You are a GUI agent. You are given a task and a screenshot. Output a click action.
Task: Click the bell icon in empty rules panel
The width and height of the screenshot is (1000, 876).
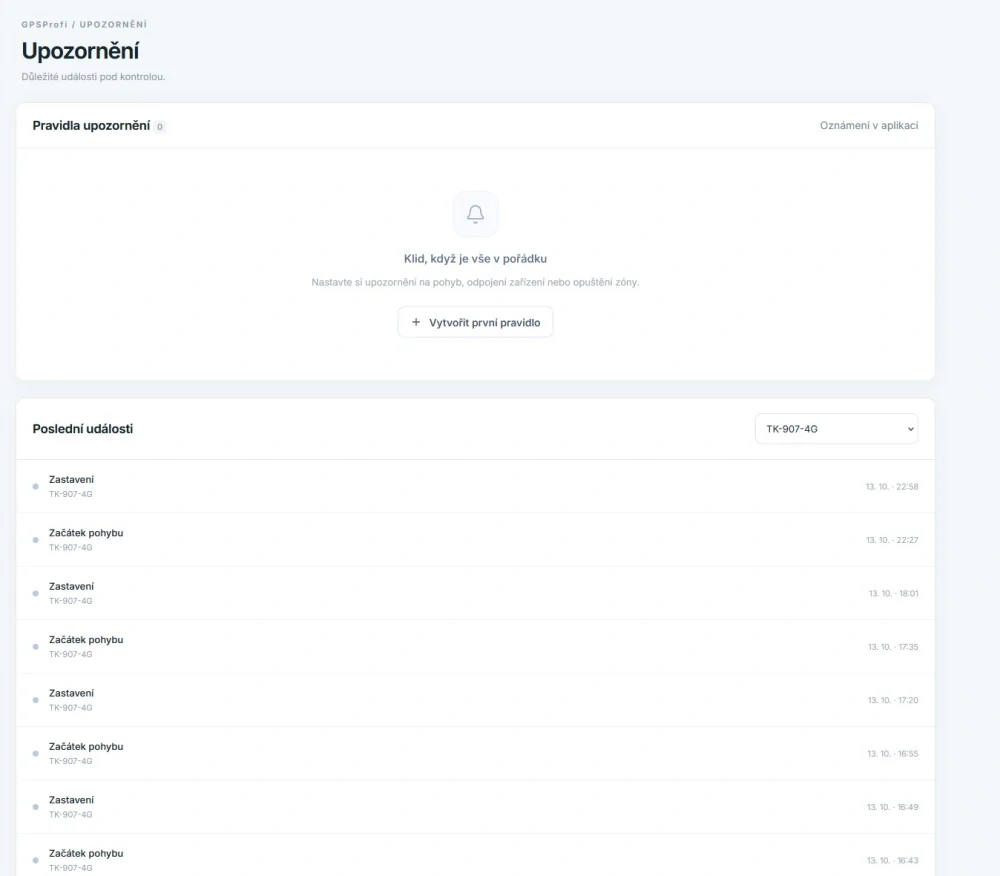(x=475, y=214)
